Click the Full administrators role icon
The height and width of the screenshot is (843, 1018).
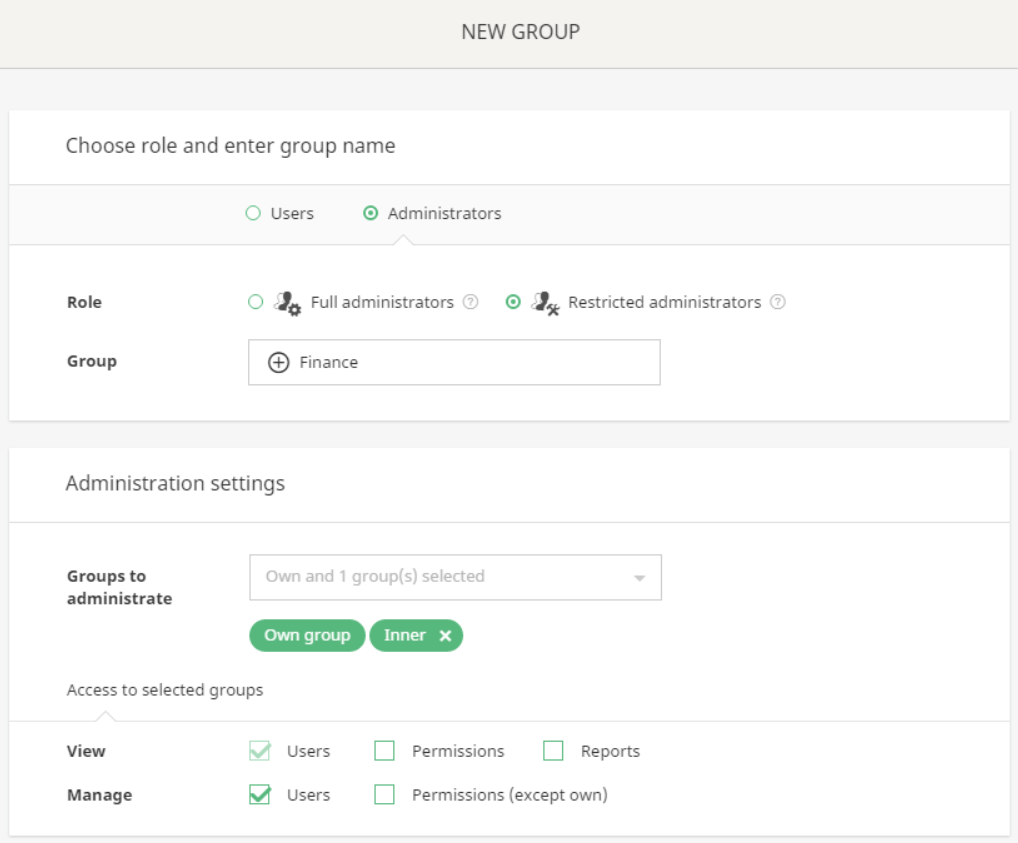(x=288, y=302)
